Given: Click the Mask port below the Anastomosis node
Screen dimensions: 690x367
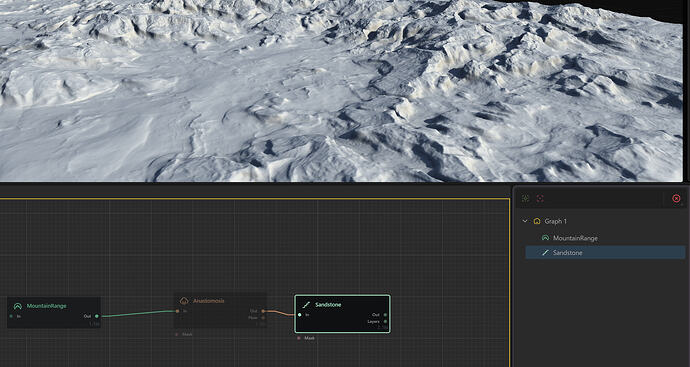Looking at the screenshot, I should coord(177,334).
